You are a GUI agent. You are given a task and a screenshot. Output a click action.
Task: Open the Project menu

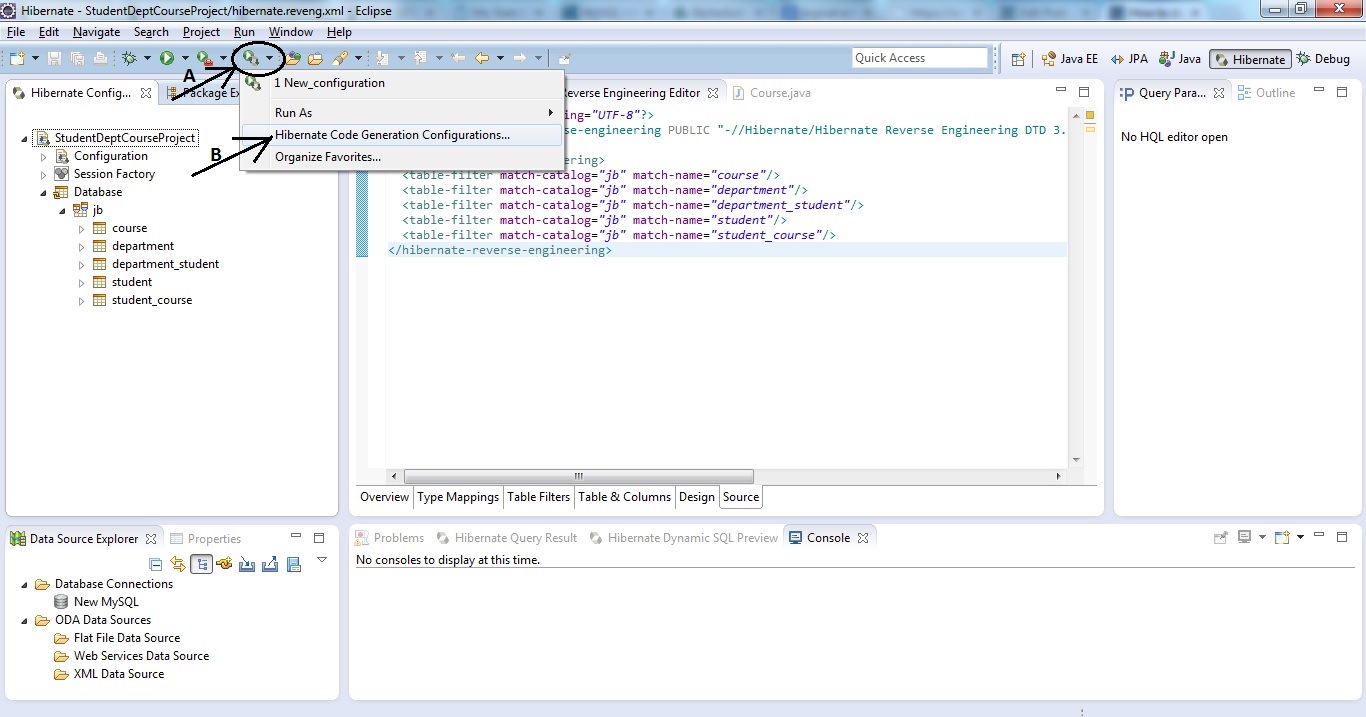click(x=201, y=32)
